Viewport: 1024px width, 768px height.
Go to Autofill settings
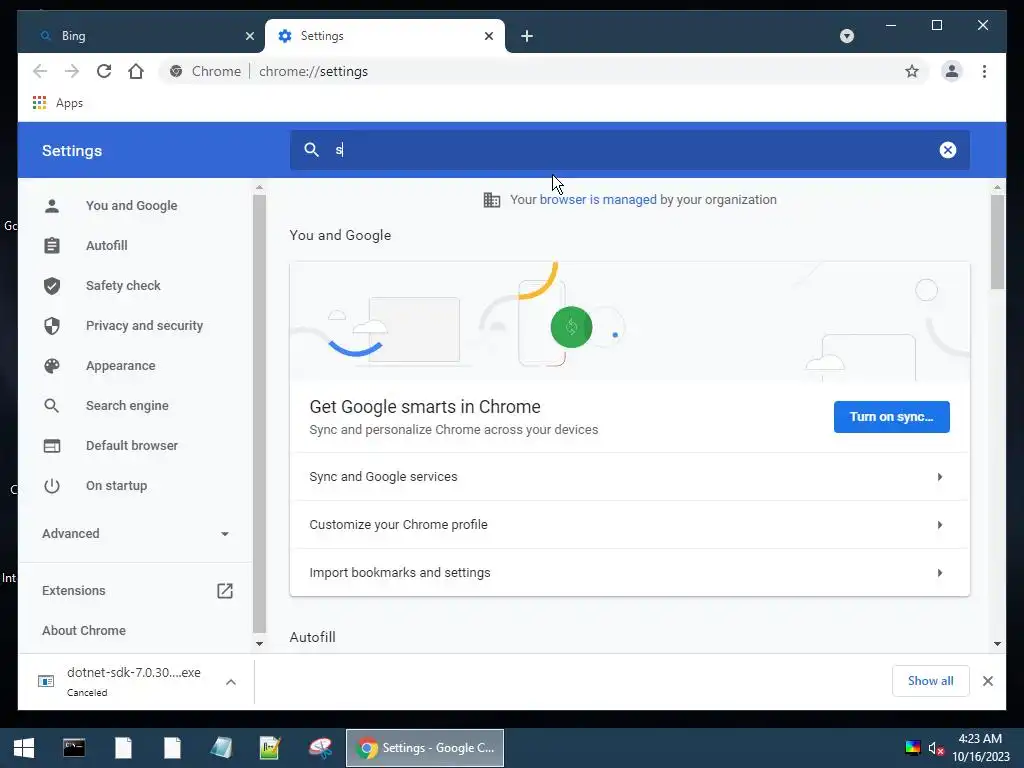click(x=106, y=246)
